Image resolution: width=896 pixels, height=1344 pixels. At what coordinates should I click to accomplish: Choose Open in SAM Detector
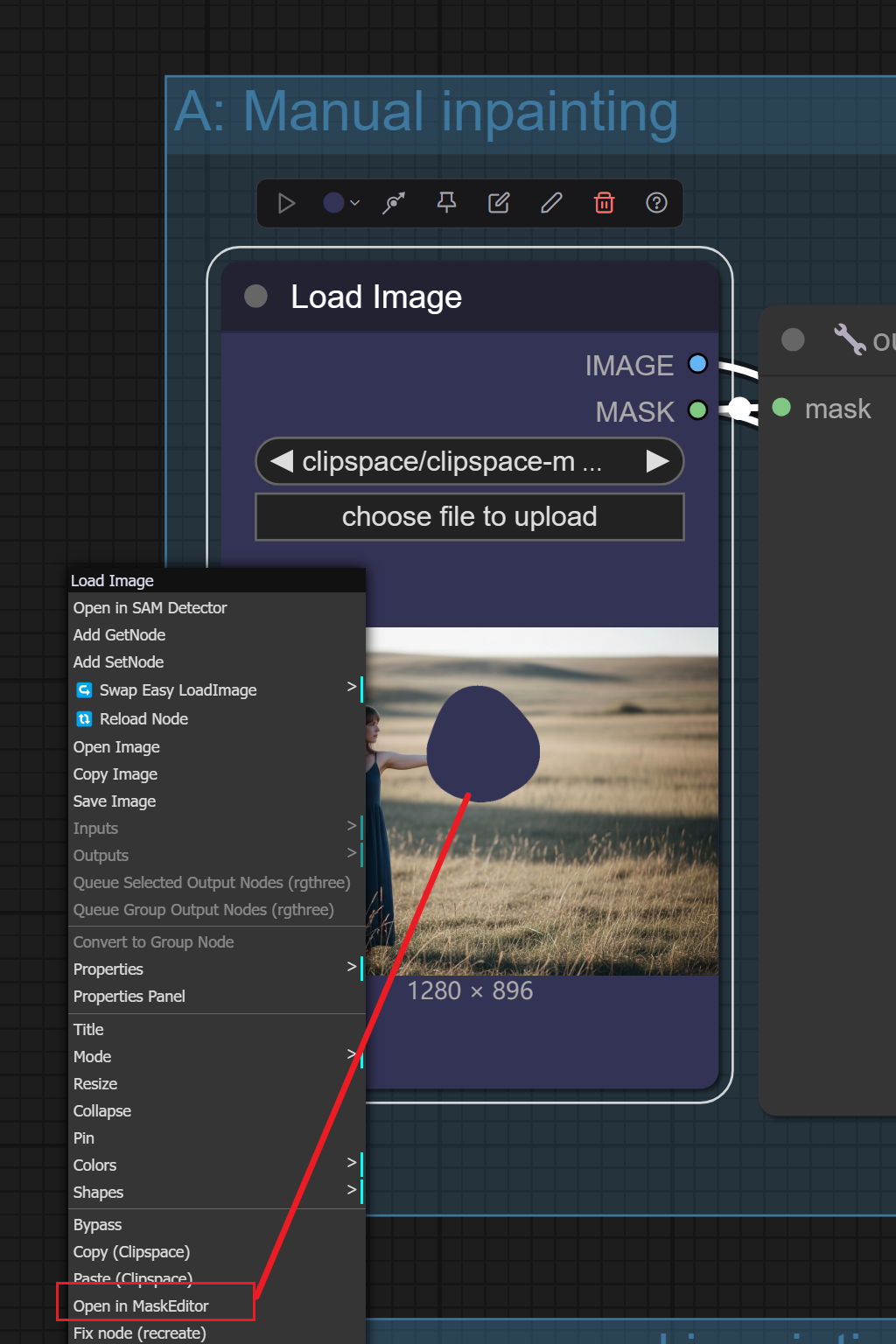(x=150, y=608)
